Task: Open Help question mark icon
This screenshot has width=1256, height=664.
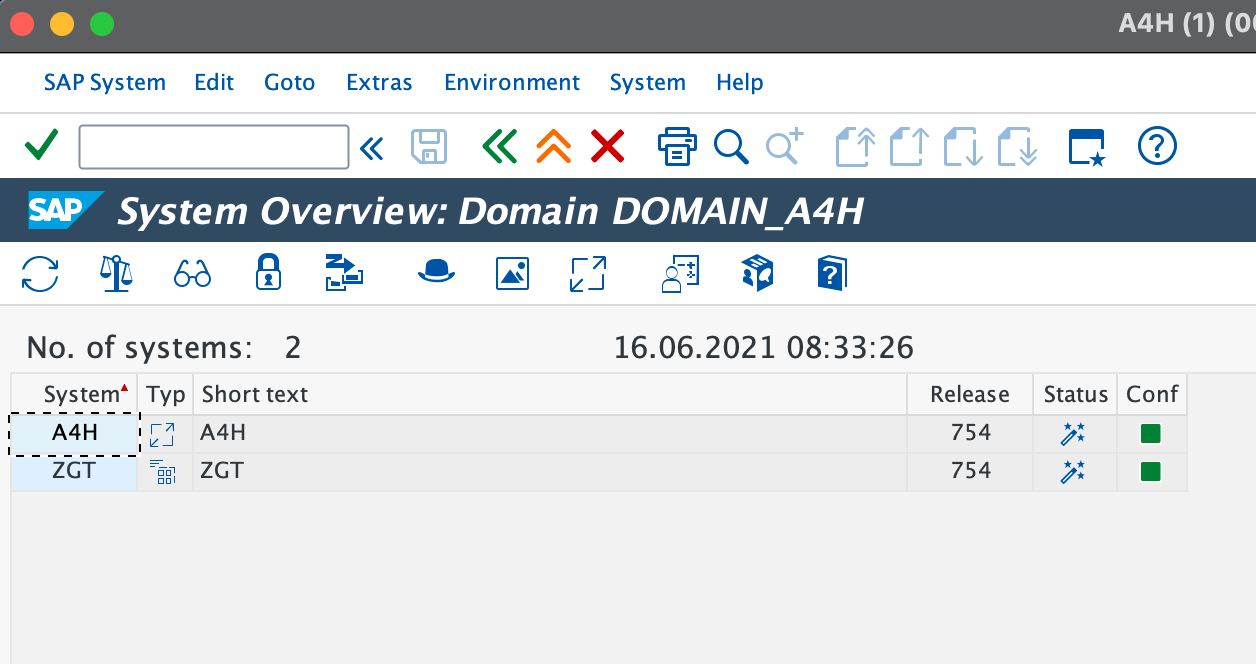Action: pyautogui.click(x=1157, y=147)
